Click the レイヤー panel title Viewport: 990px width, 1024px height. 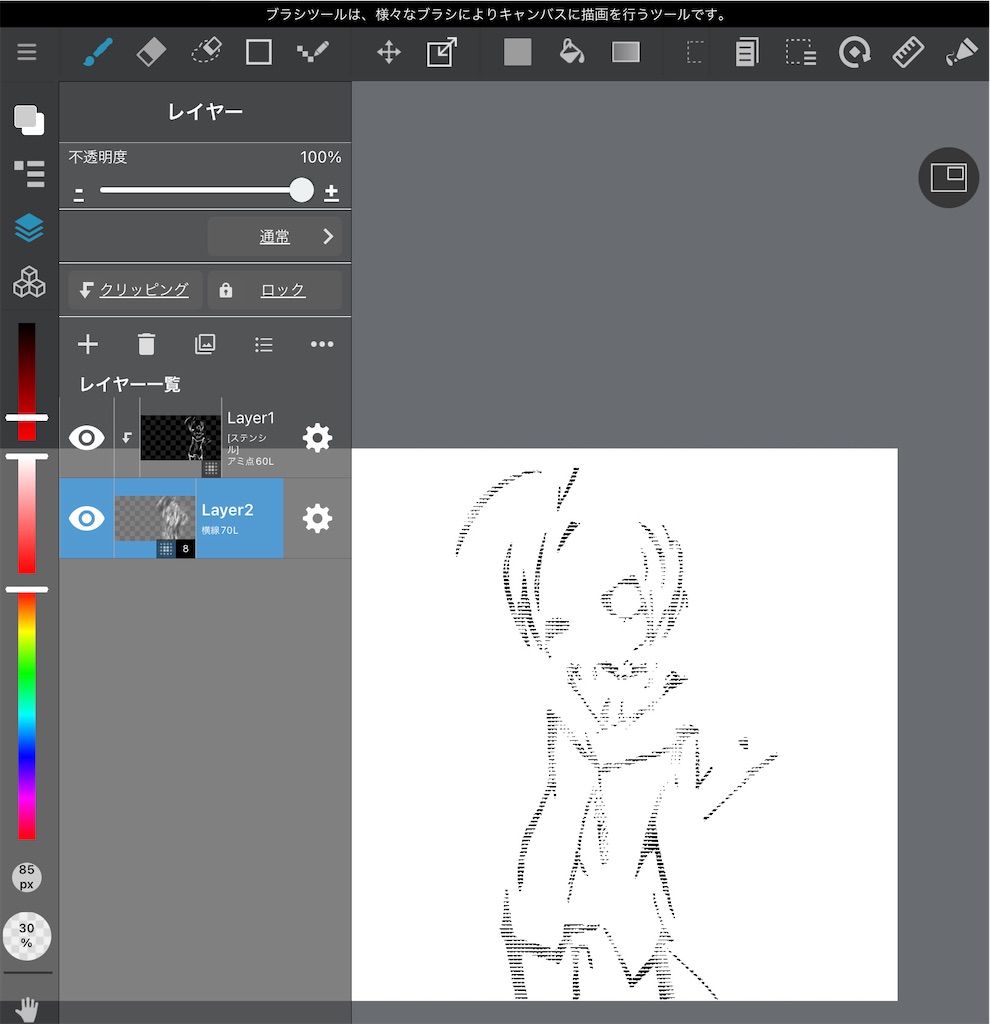pyautogui.click(x=205, y=112)
